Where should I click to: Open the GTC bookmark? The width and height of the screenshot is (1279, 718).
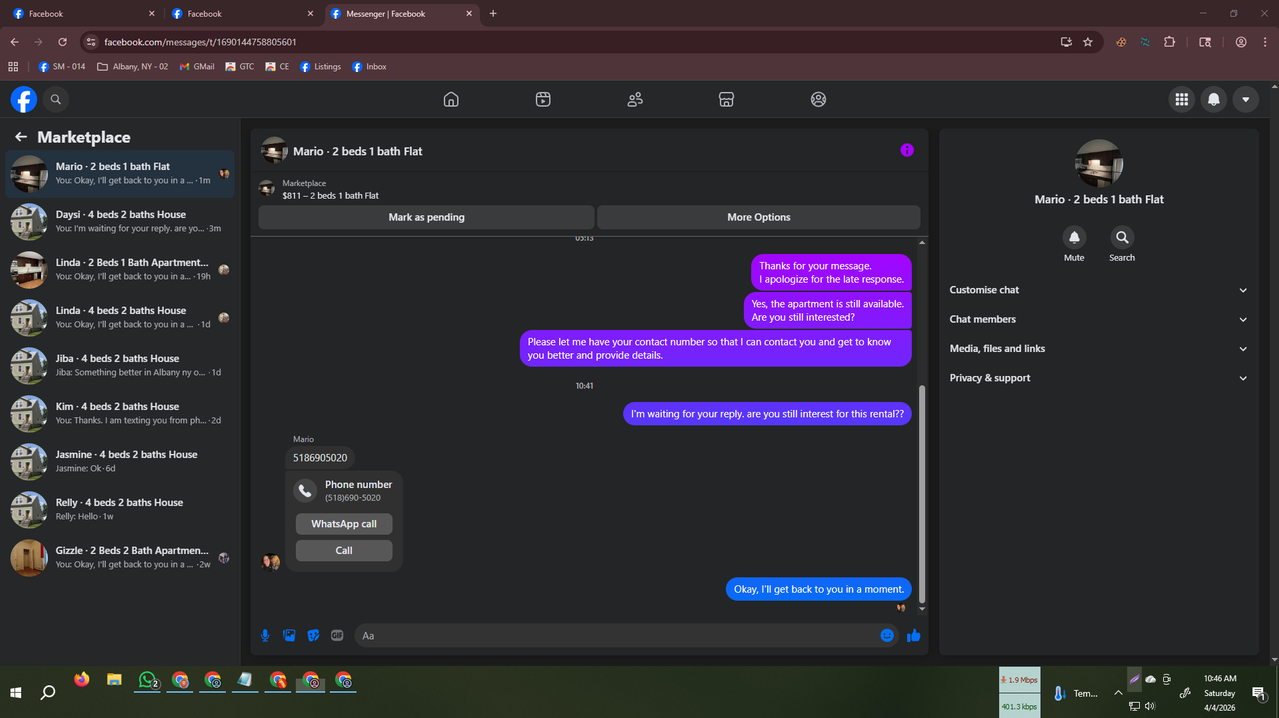pyautogui.click(x=240, y=67)
